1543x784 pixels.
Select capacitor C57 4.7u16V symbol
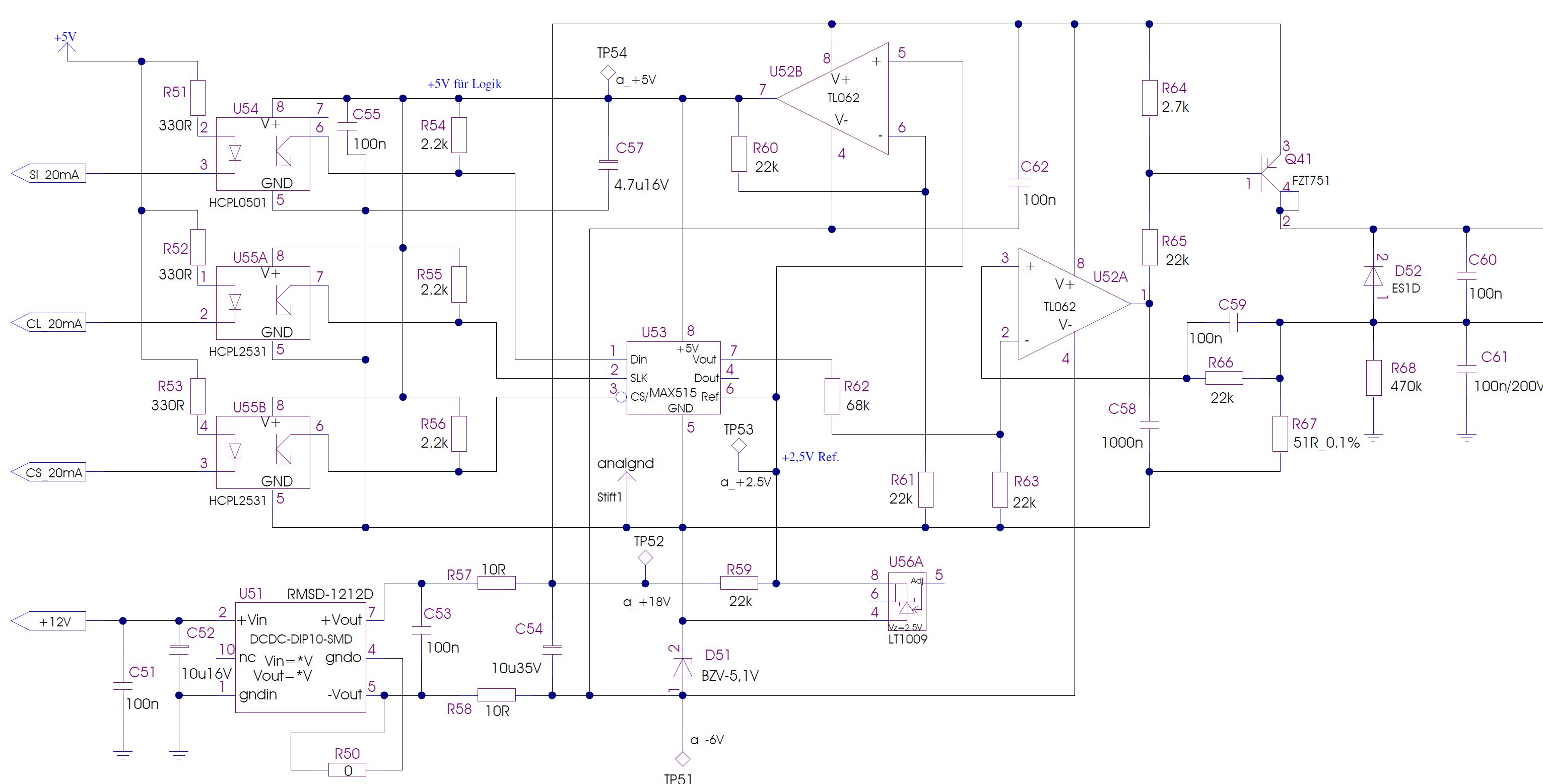click(608, 164)
